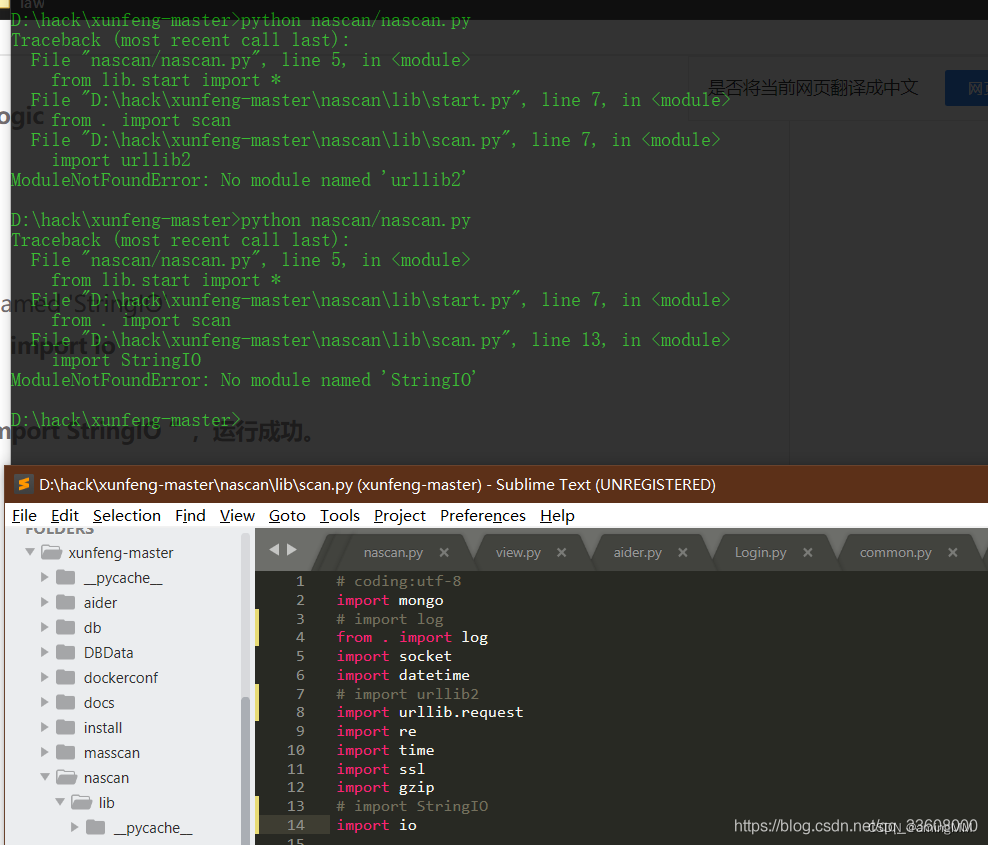
Task: Expand the docs folder
Action: pyautogui.click(x=45, y=702)
